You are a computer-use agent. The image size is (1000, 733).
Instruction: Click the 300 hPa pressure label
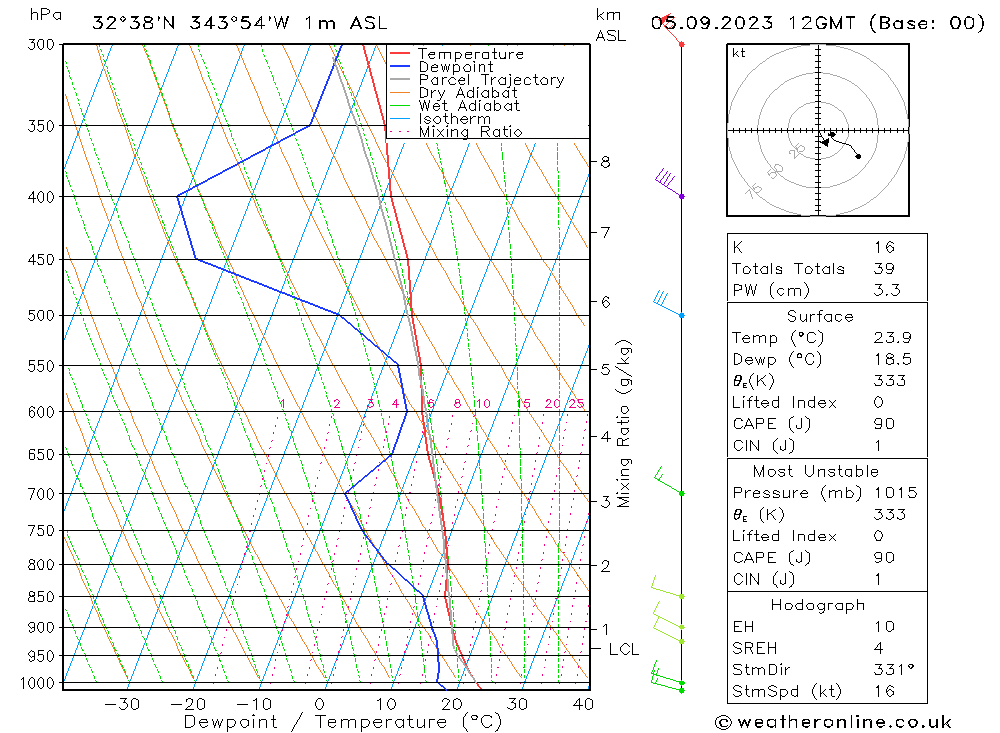point(41,45)
